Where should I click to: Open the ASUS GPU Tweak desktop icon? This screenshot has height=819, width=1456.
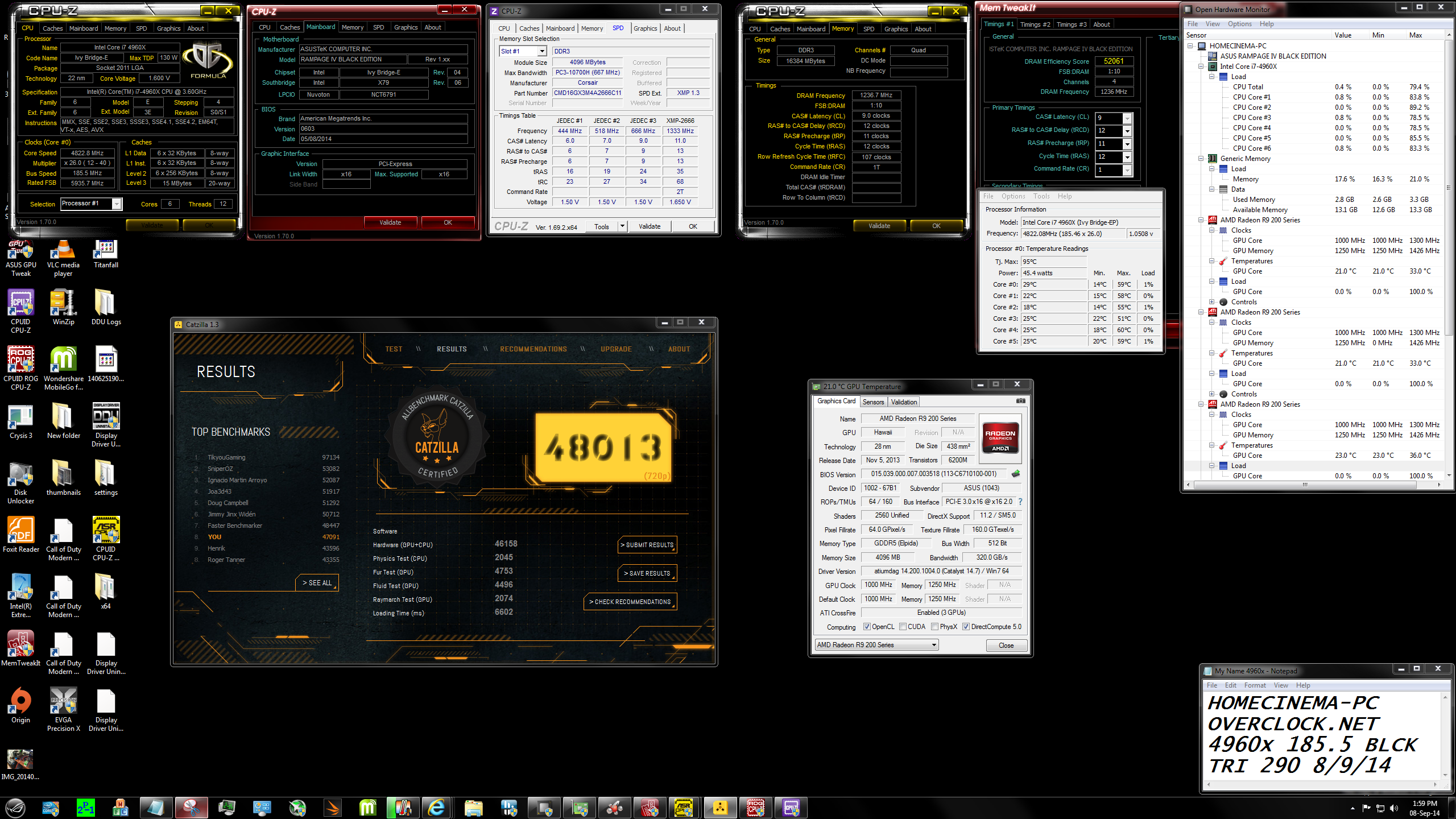point(20,259)
